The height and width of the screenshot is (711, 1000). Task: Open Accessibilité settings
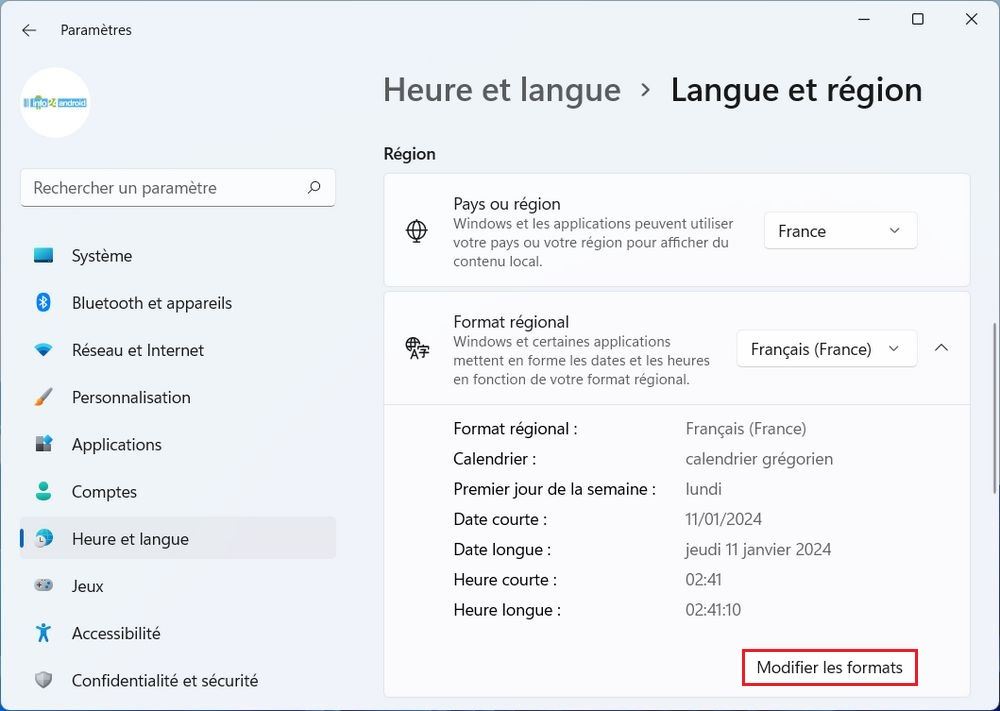(x=116, y=633)
